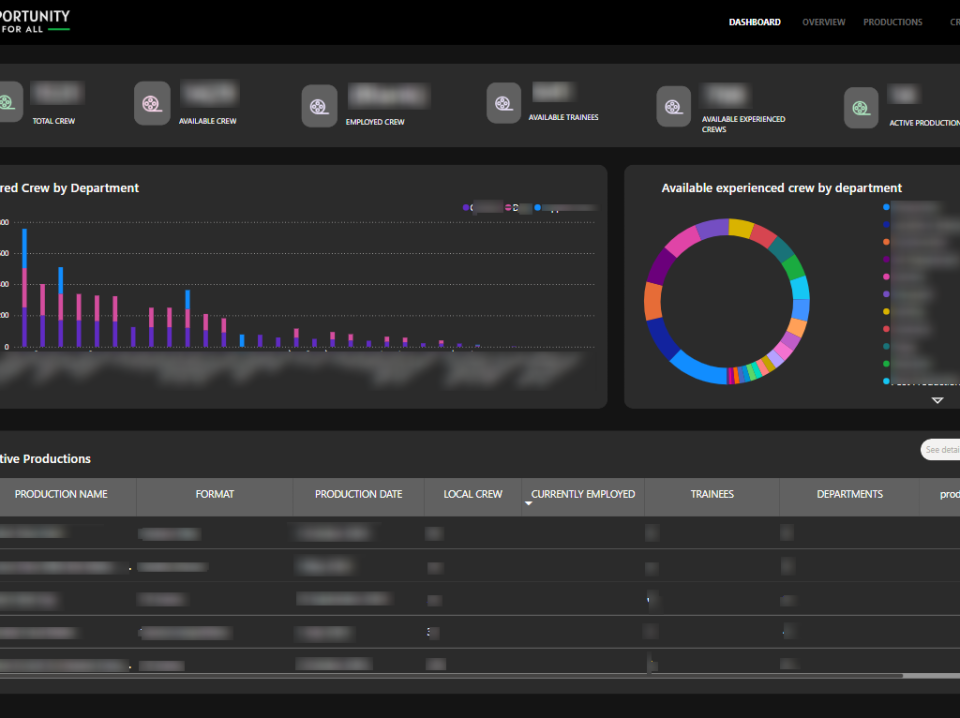This screenshot has width=960, height=718.
Task: Select the Total Crew label
Action: click(x=54, y=121)
